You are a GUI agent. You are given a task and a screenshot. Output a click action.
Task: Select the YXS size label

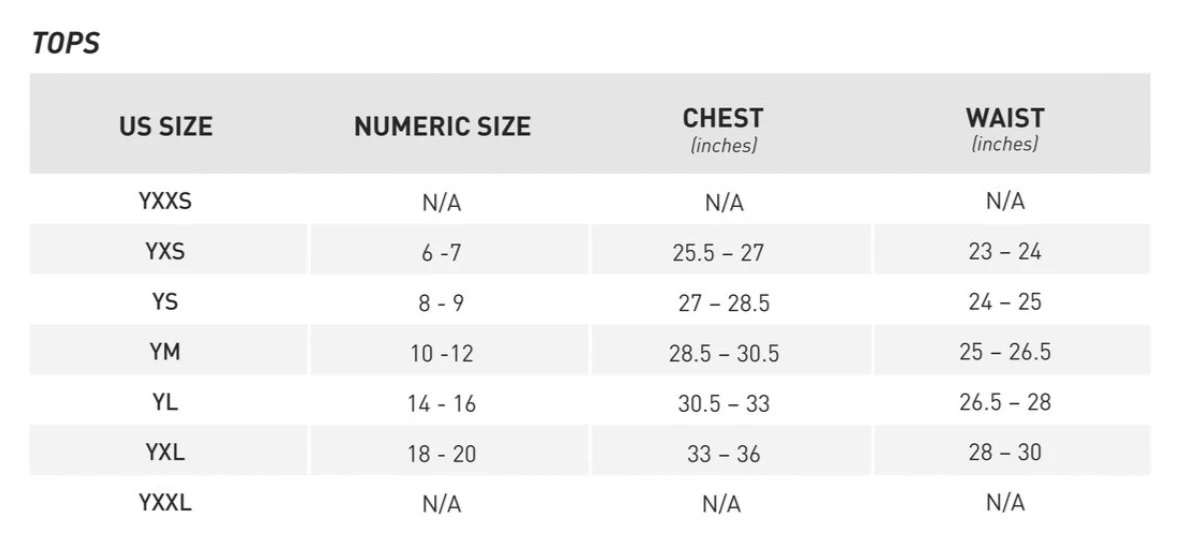coord(165,251)
